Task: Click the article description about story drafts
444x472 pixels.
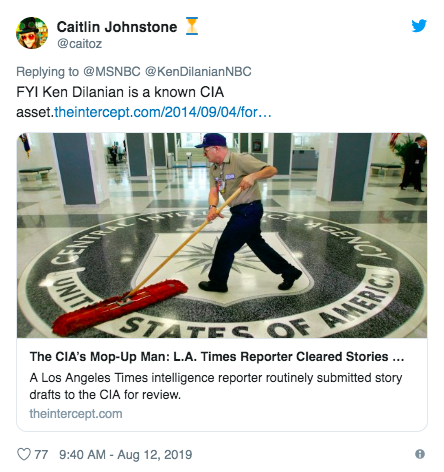Action: (216, 386)
